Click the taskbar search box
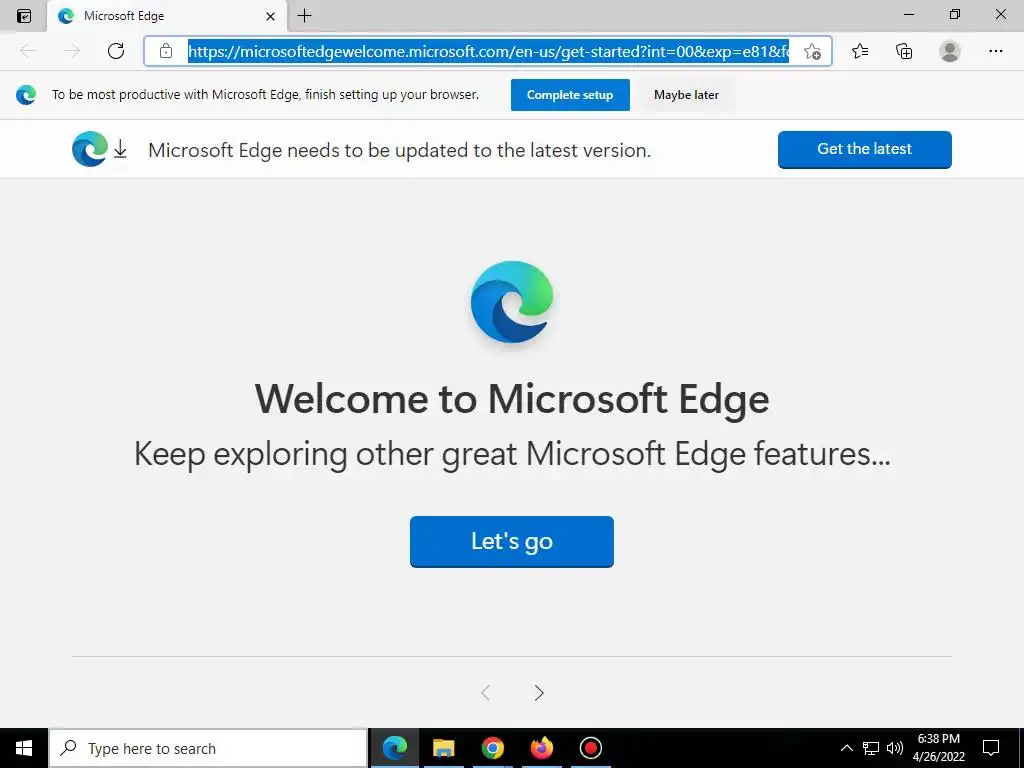The image size is (1024, 768). point(208,748)
